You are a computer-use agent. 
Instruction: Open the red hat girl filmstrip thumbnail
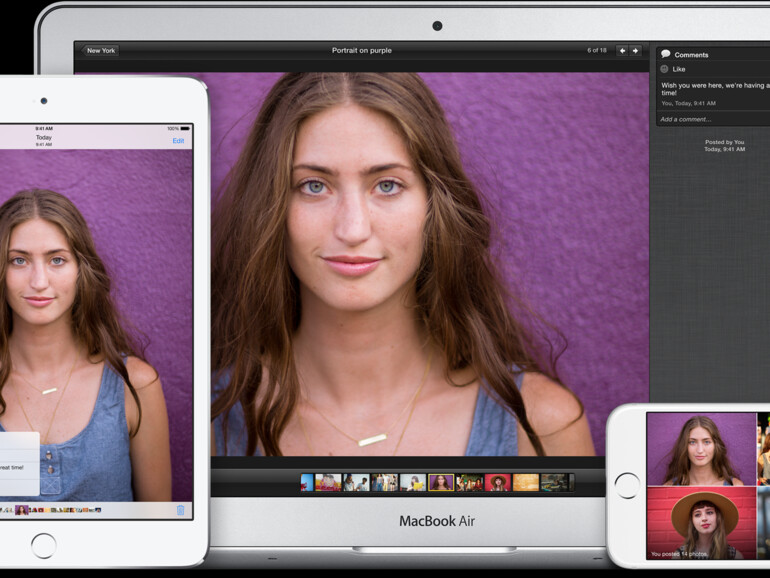tap(497, 482)
